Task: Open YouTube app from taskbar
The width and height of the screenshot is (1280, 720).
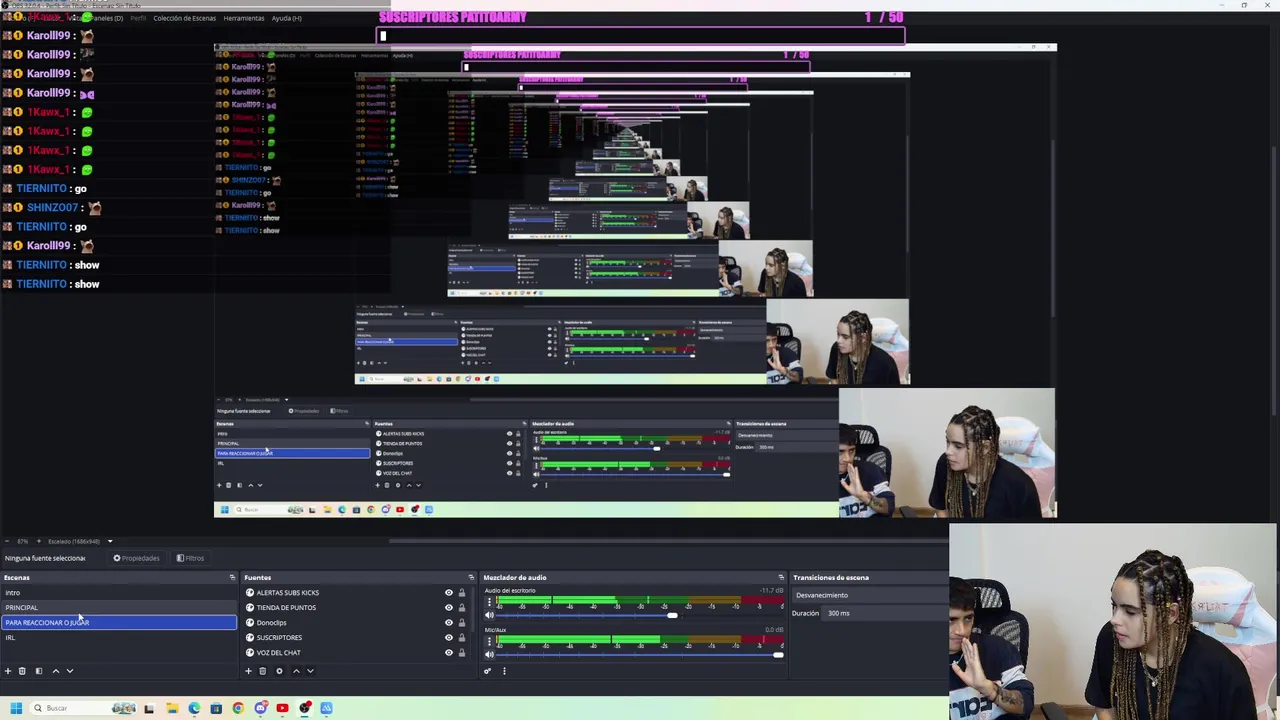Action: pos(282,708)
